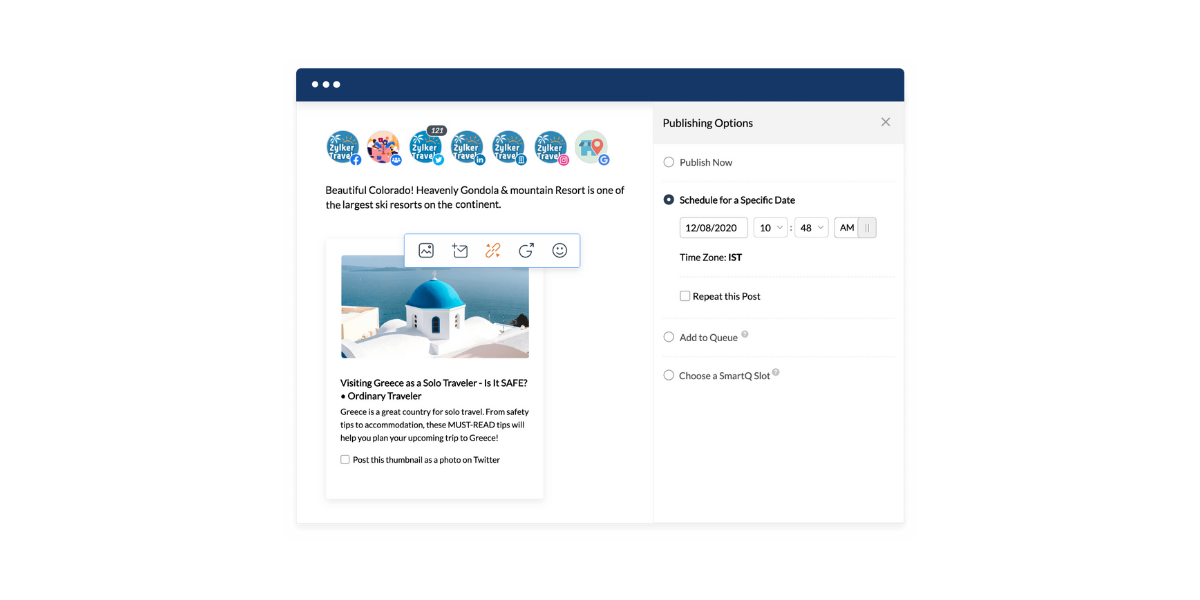The width and height of the screenshot is (1200, 600).
Task: Open the hour dropdown showing 10
Action: (770, 227)
